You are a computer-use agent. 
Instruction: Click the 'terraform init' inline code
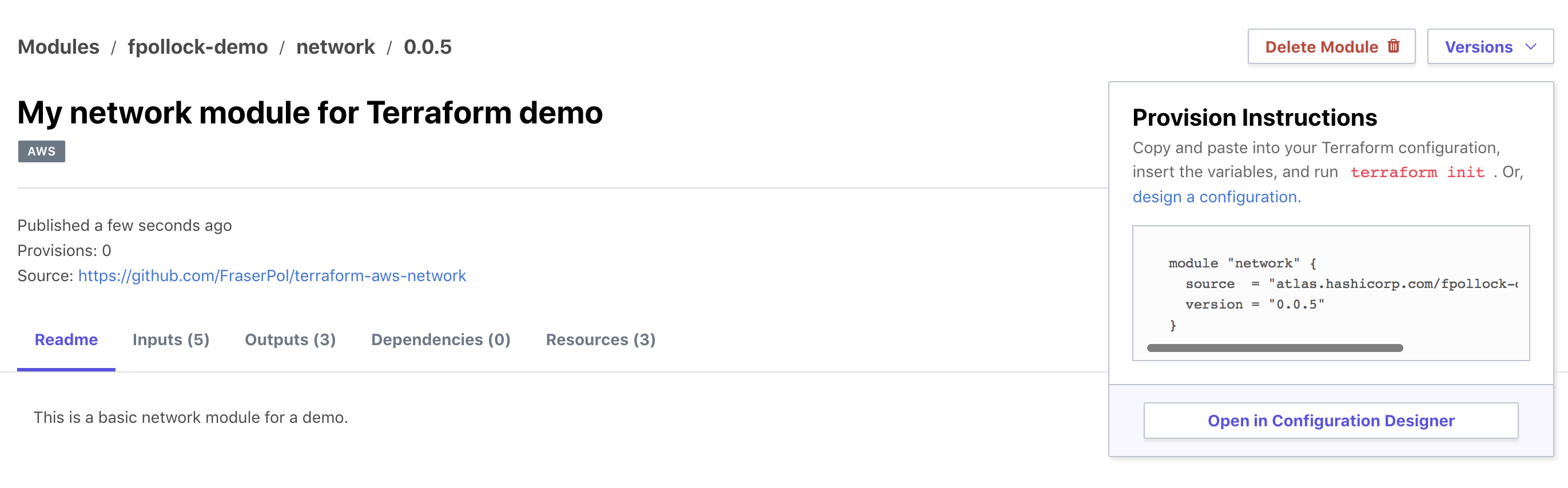1417,173
